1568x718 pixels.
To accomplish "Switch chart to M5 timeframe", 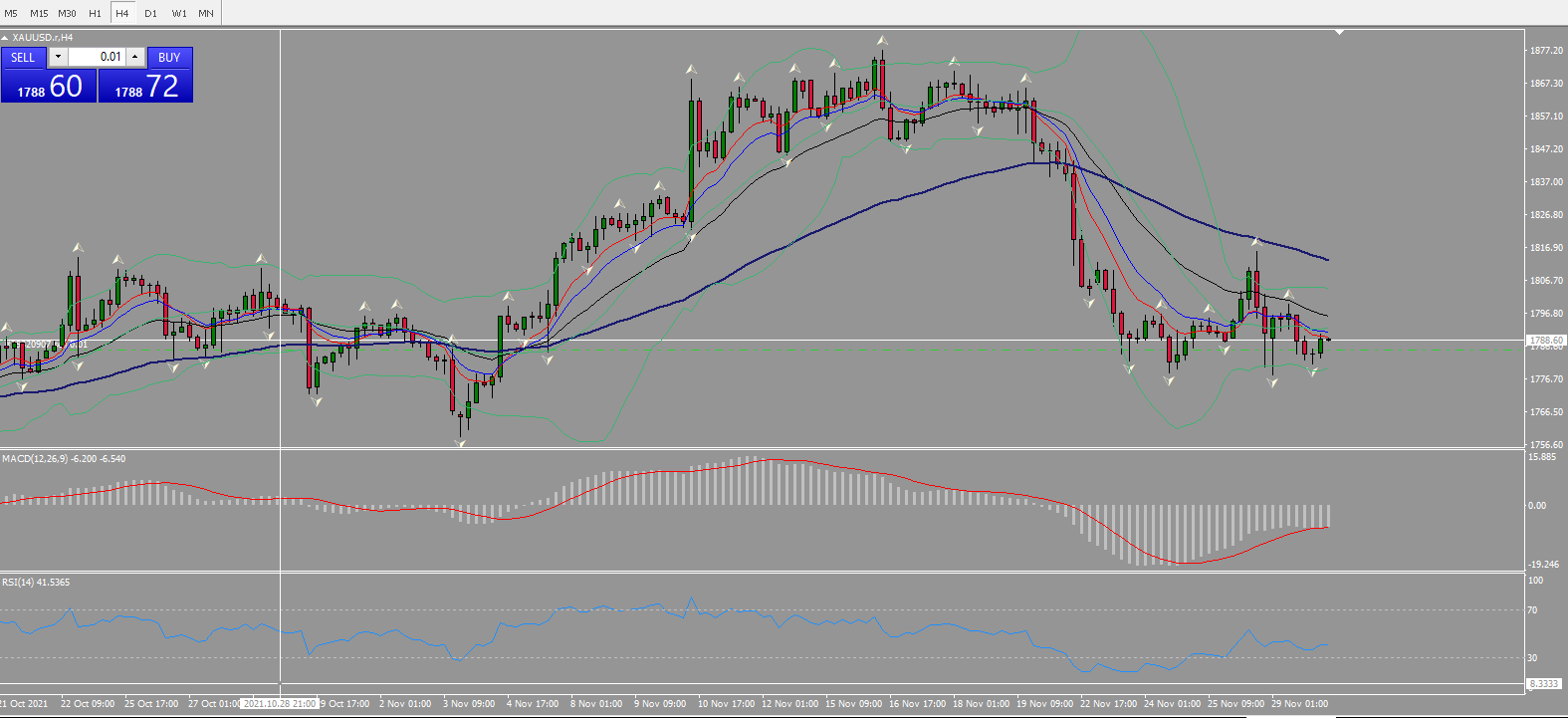I will 11,13.
